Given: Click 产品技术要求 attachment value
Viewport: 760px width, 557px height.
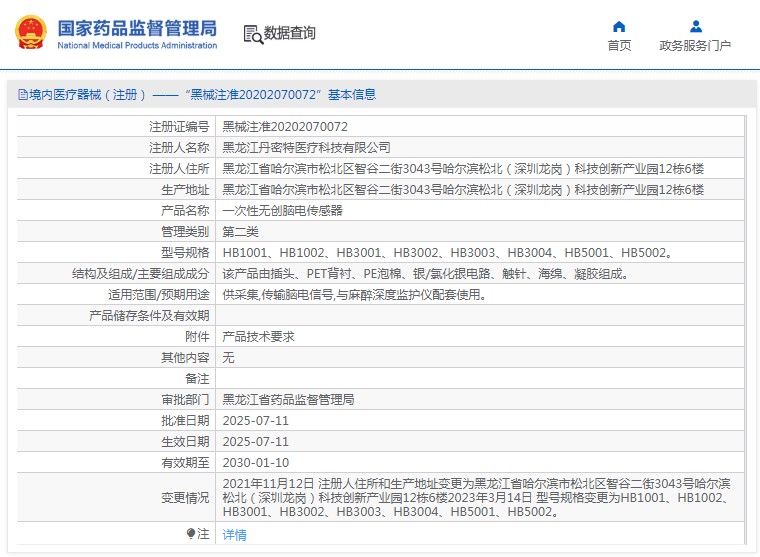Looking at the screenshot, I should click(x=258, y=336).
